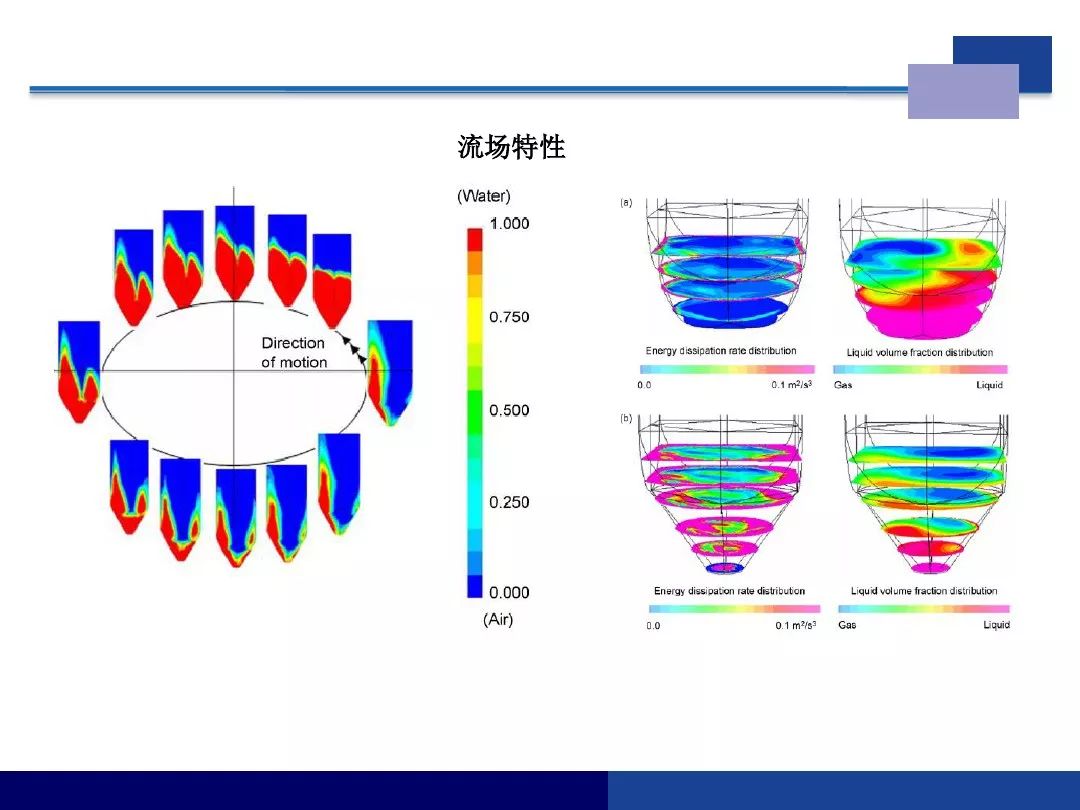
Task: Select panel (a) liquid volume fraction plot
Action: pyautogui.click(x=922, y=269)
